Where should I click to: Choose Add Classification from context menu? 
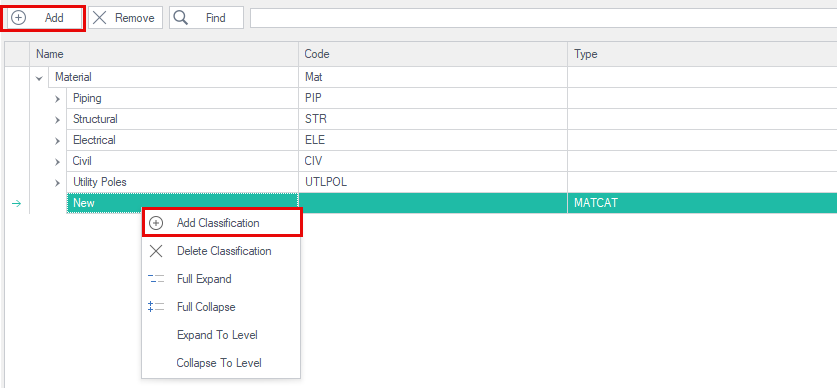(x=222, y=223)
